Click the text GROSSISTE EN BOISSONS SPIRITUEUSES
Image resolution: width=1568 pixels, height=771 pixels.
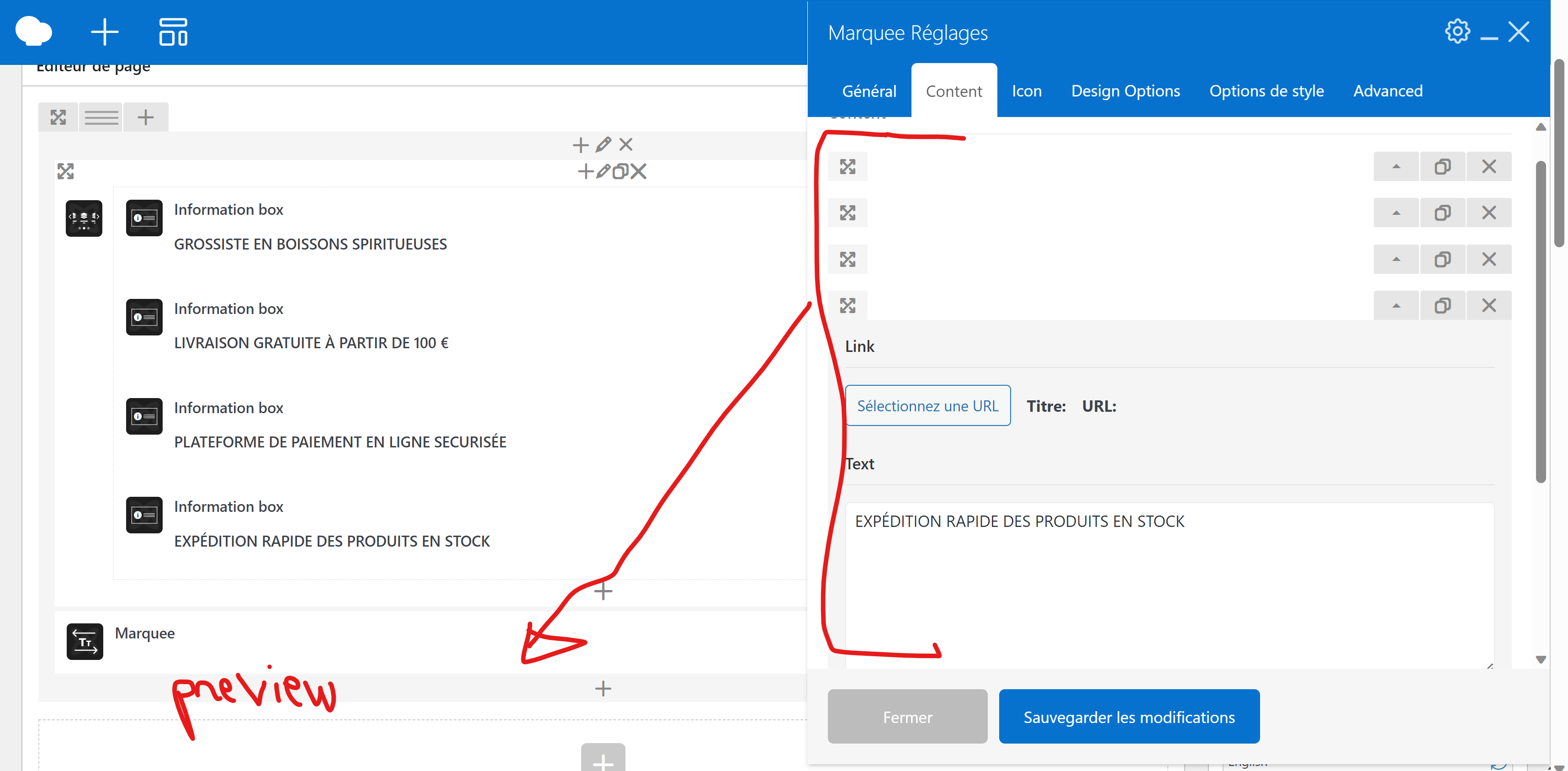[x=310, y=244]
